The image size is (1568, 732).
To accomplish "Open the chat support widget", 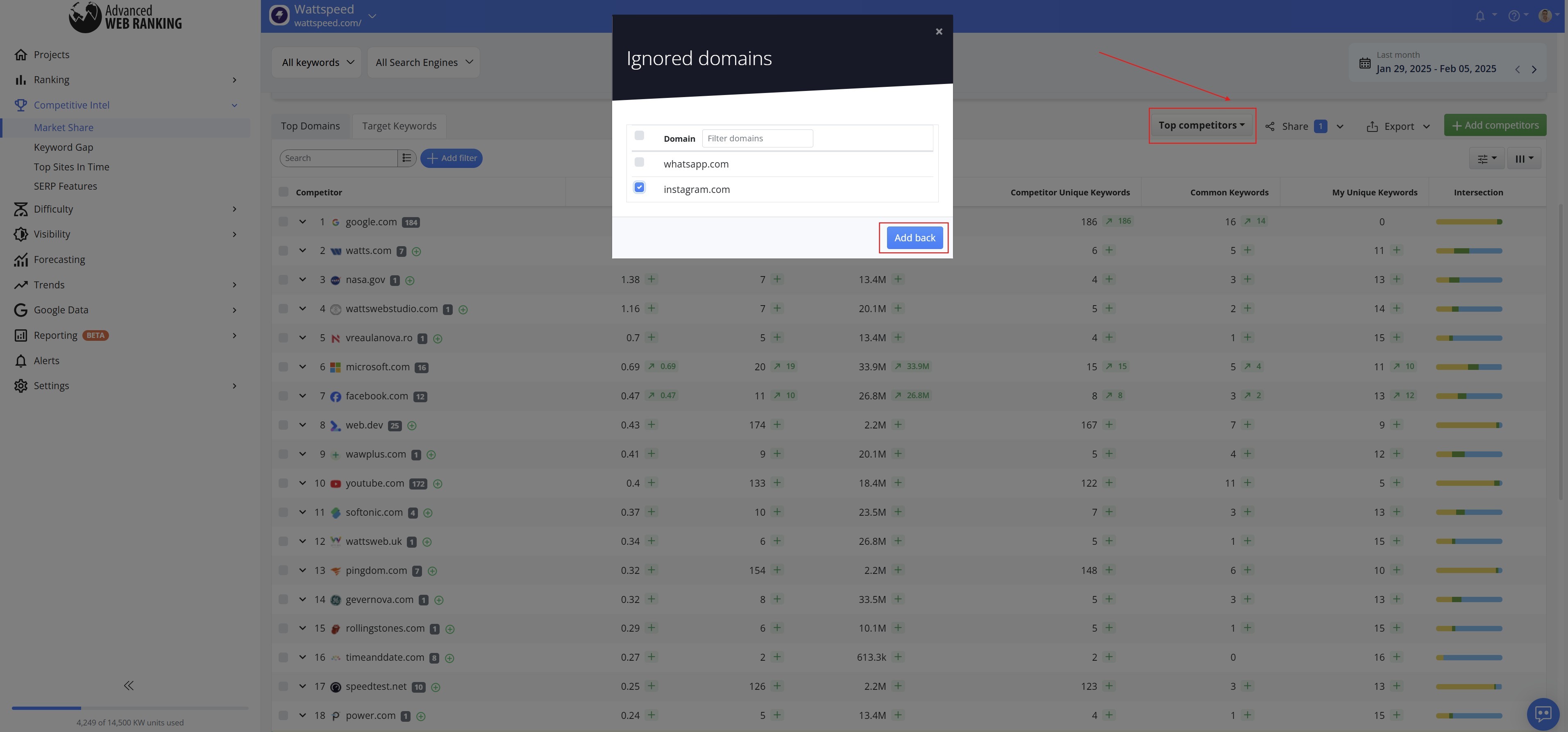I will [x=1543, y=713].
